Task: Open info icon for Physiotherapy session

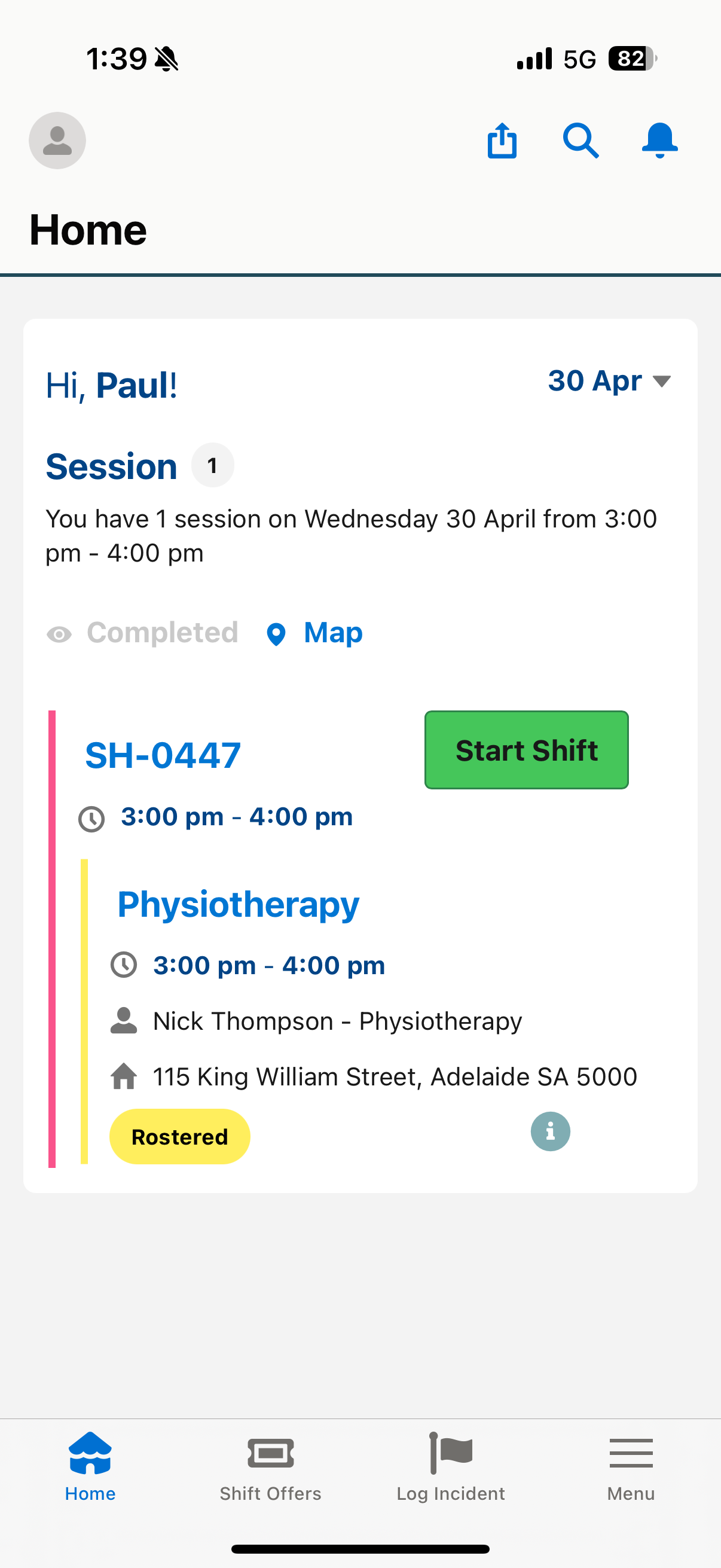Action: tap(550, 1131)
